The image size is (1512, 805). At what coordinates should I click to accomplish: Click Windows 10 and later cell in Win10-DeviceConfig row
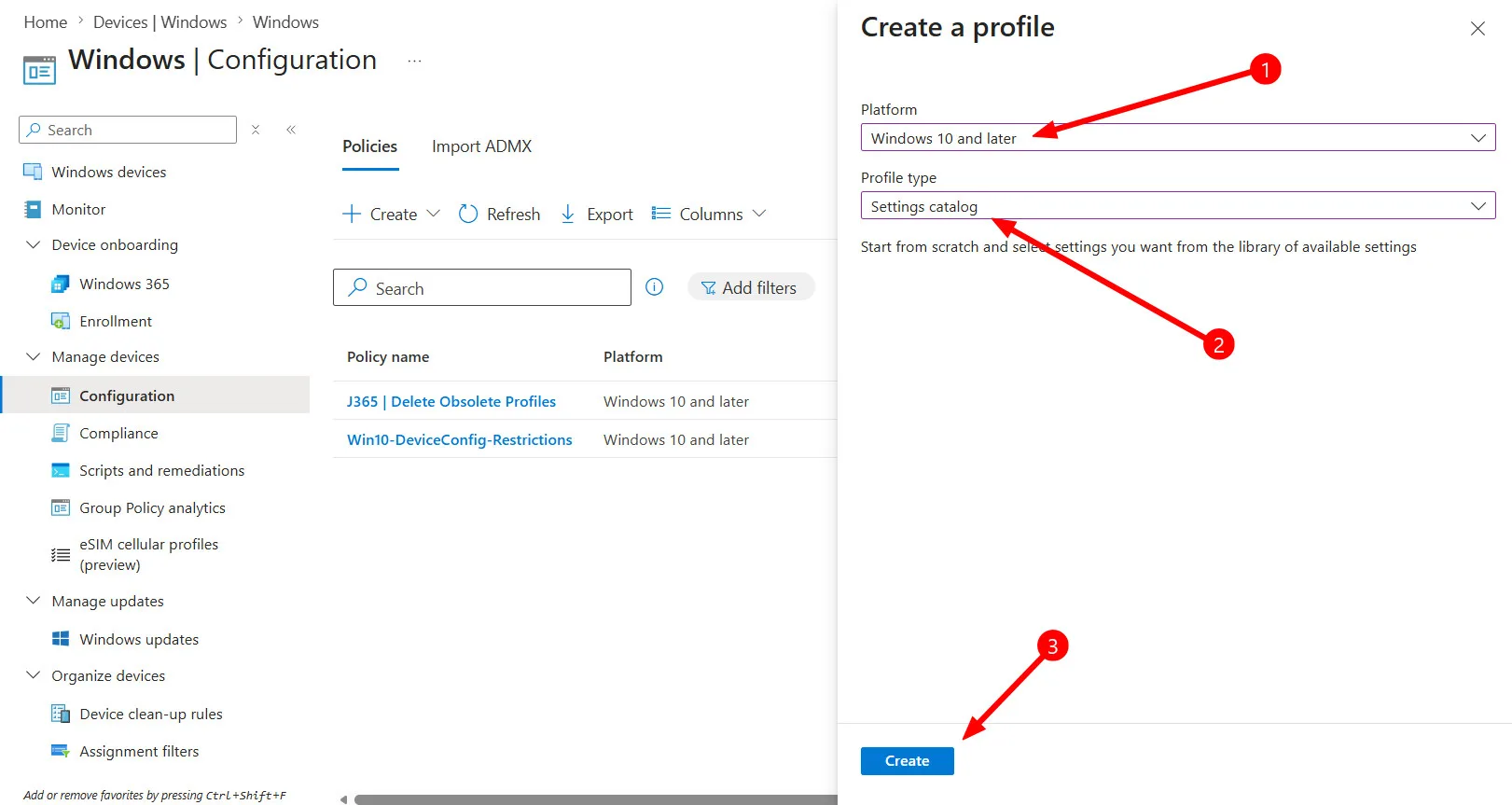(x=676, y=439)
